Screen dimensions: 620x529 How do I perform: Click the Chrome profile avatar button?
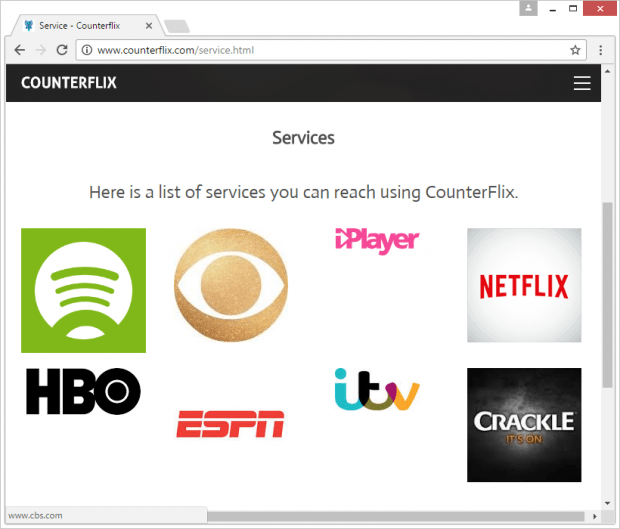(528, 8)
